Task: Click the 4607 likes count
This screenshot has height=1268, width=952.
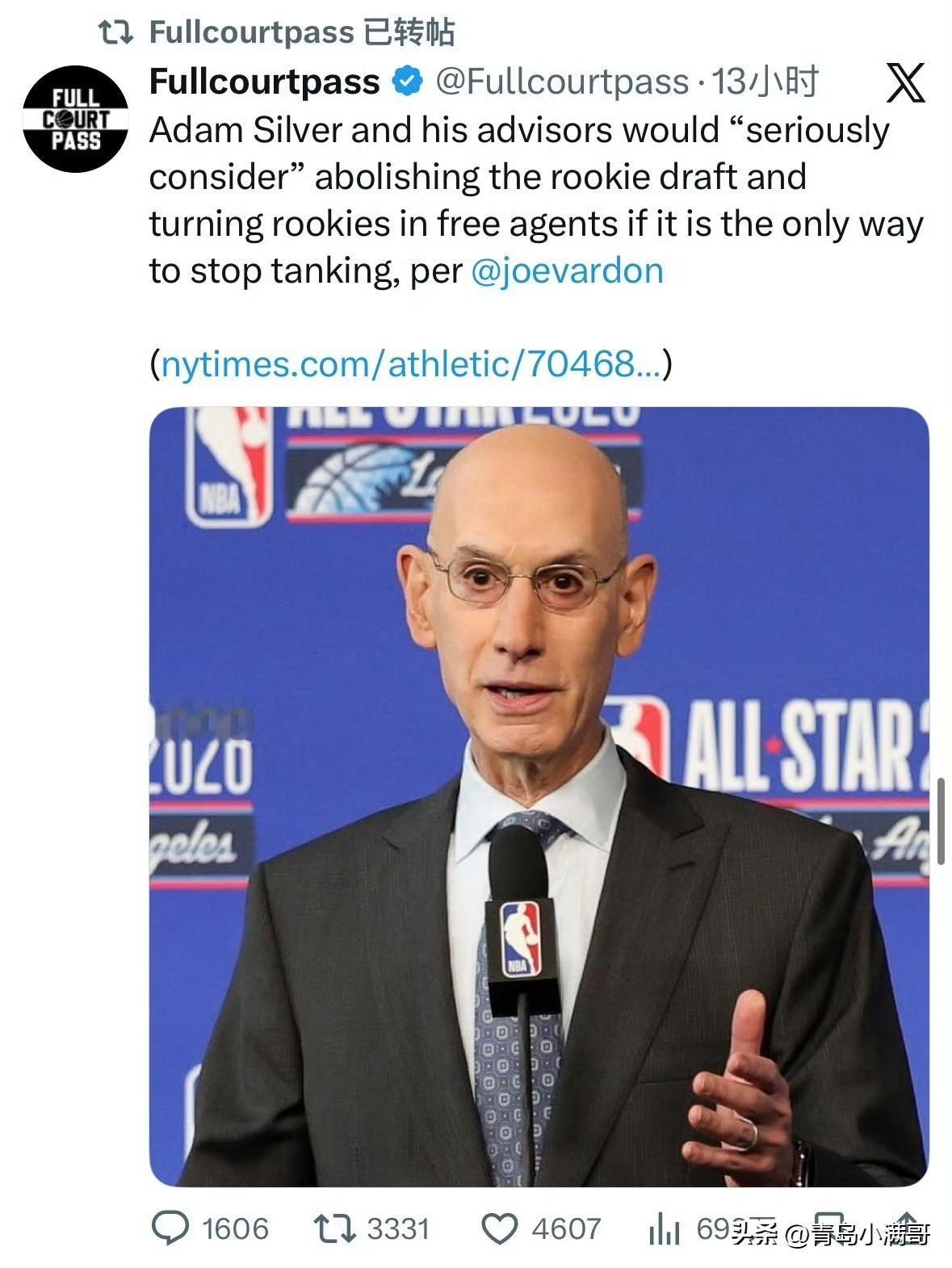Action: pyautogui.click(x=566, y=1229)
